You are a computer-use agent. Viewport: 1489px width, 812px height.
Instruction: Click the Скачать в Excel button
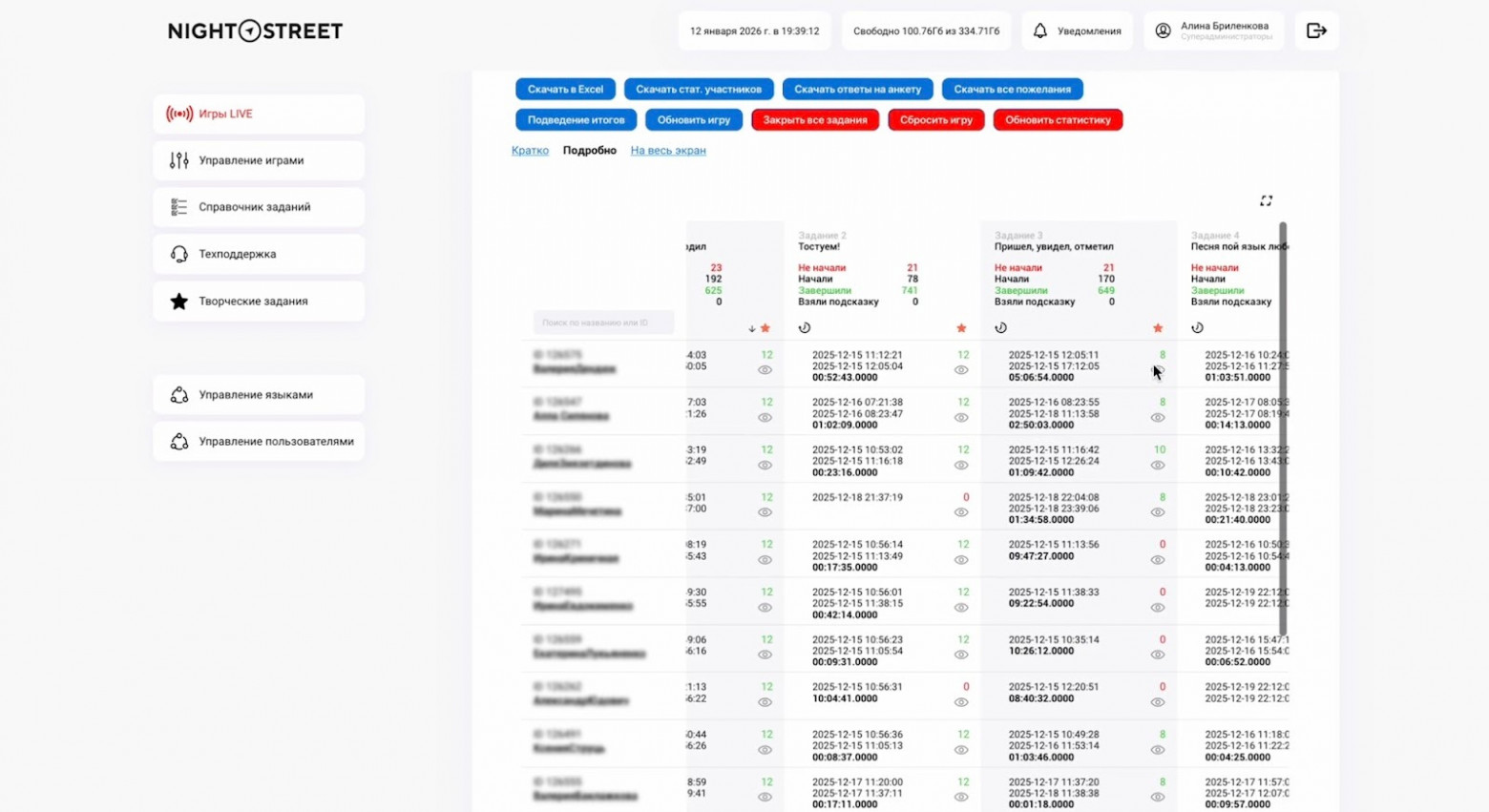[x=564, y=89]
